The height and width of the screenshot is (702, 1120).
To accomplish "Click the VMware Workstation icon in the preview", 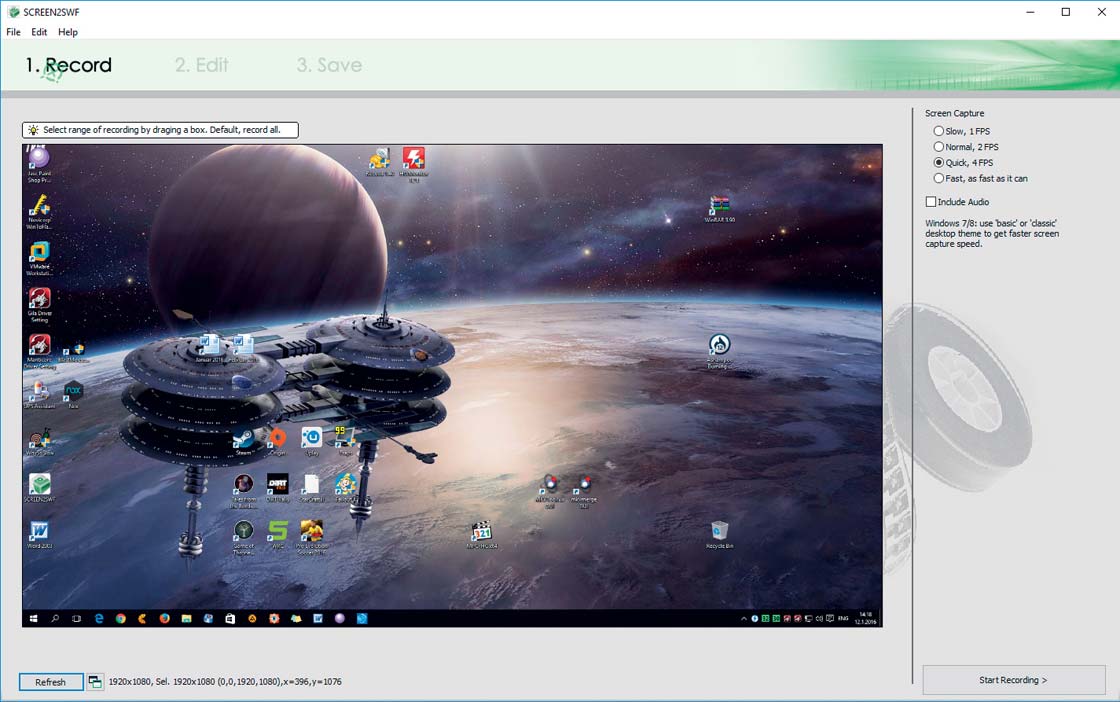I will point(39,251).
